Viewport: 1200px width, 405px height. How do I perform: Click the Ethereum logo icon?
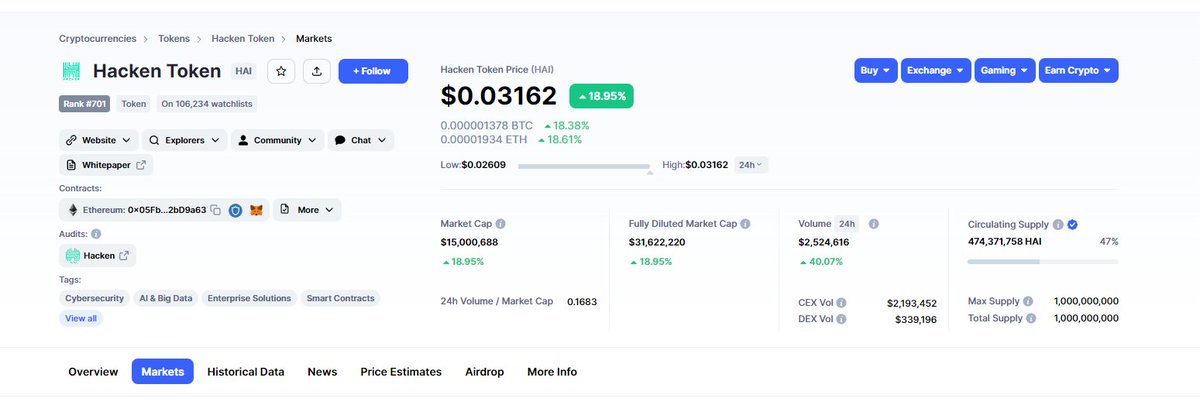(x=72, y=210)
